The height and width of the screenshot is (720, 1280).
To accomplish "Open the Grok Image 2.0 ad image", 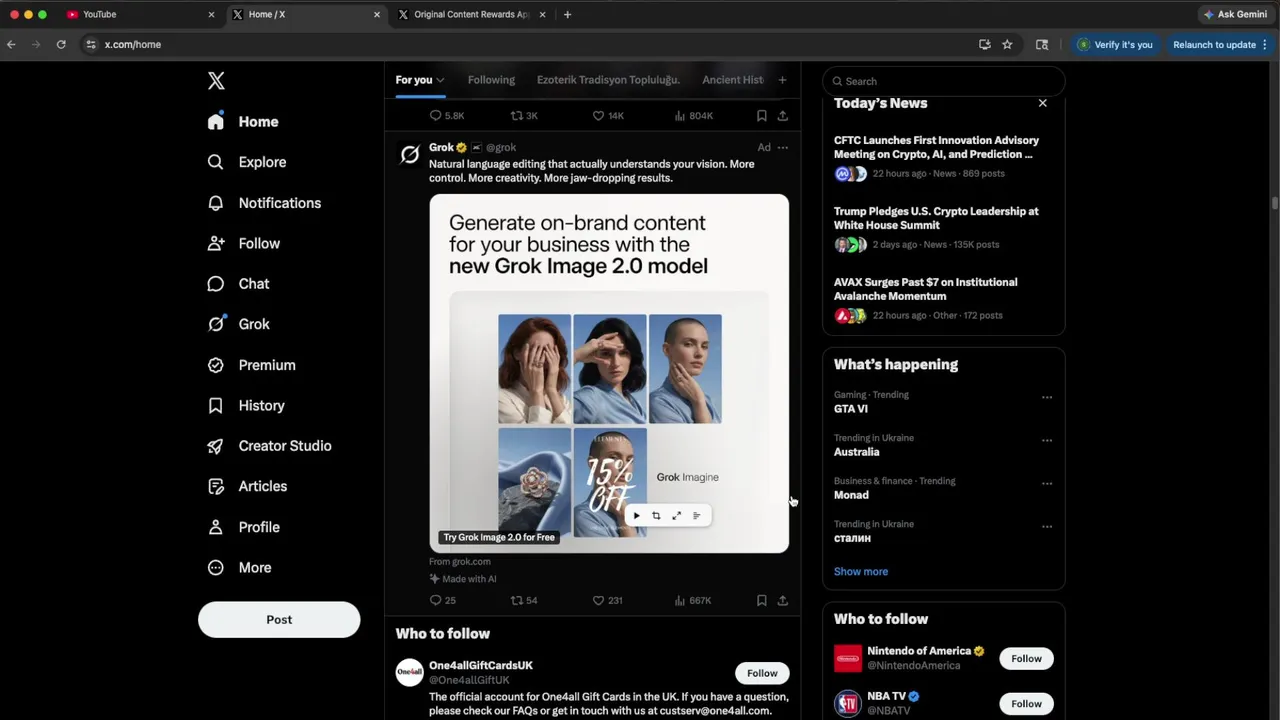I will click(x=609, y=373).
